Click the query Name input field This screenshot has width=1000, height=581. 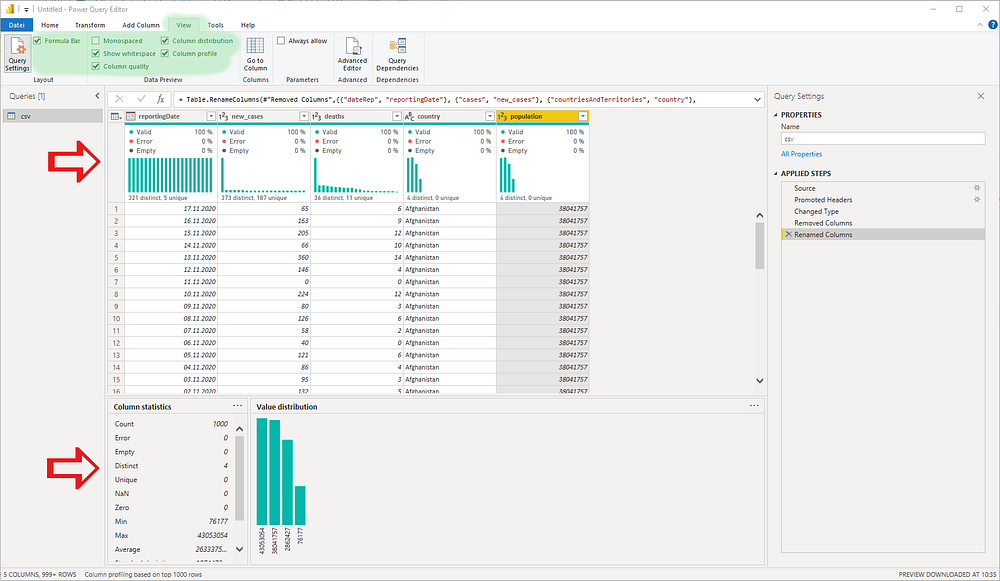[x=883, y=138]
